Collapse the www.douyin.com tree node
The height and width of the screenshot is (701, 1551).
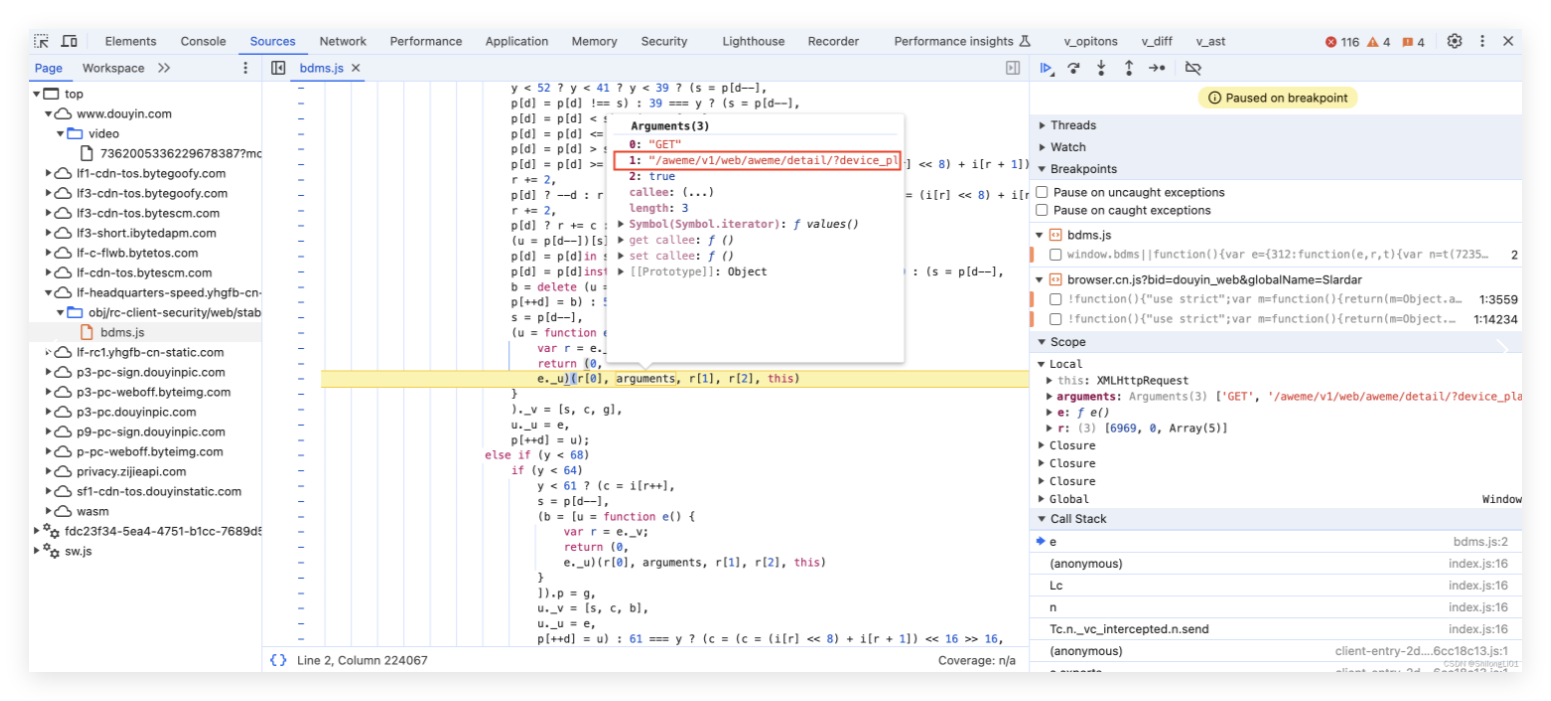pyautogui.click(x=49, y=114)
